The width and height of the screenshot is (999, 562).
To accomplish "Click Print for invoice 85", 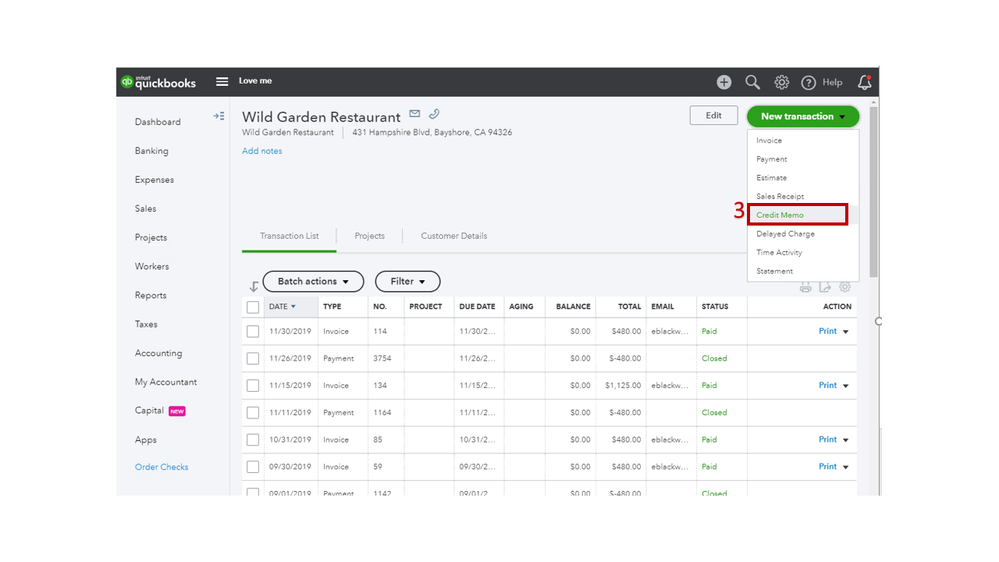I will coord(828,440).
